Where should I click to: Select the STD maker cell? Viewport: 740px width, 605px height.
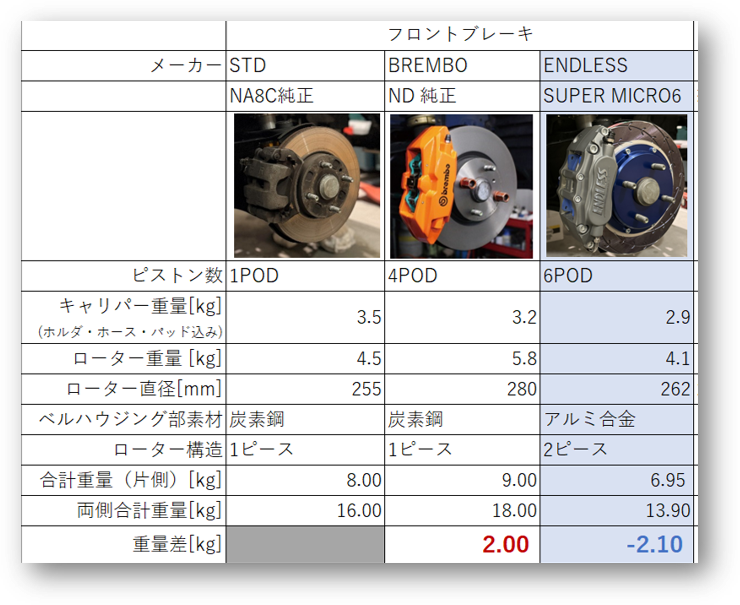pyautogui.click(x=305, y=66)
